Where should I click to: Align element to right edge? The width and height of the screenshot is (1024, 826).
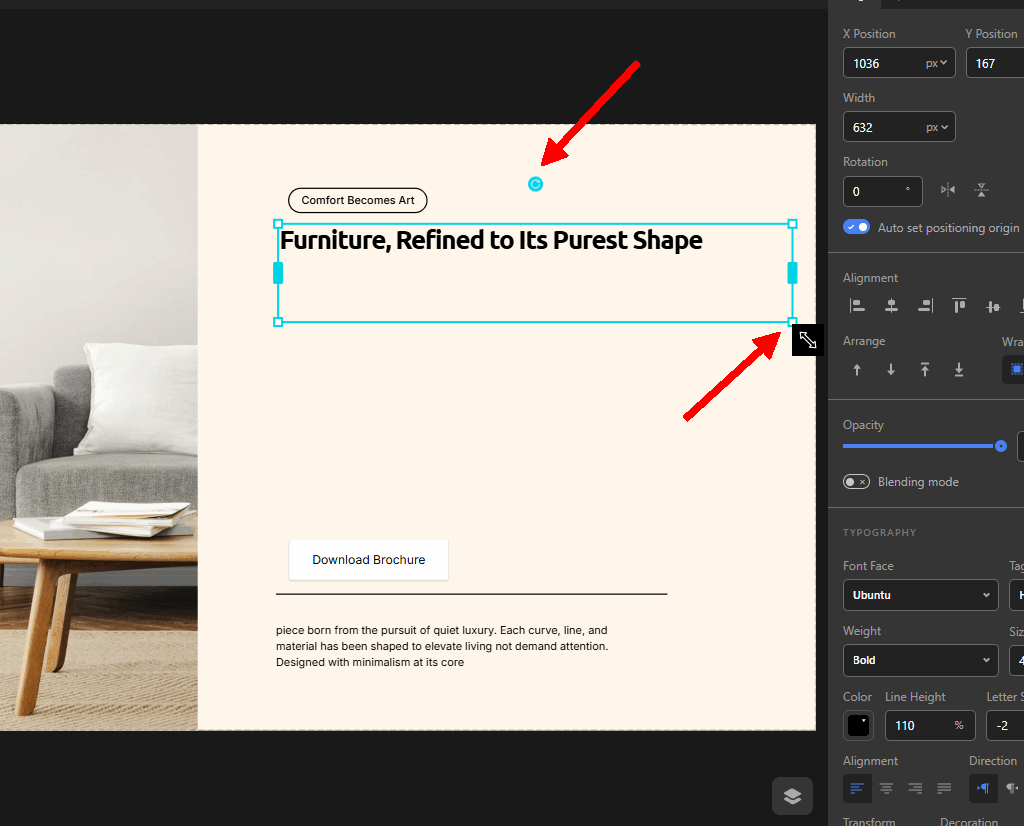(925, 305)
